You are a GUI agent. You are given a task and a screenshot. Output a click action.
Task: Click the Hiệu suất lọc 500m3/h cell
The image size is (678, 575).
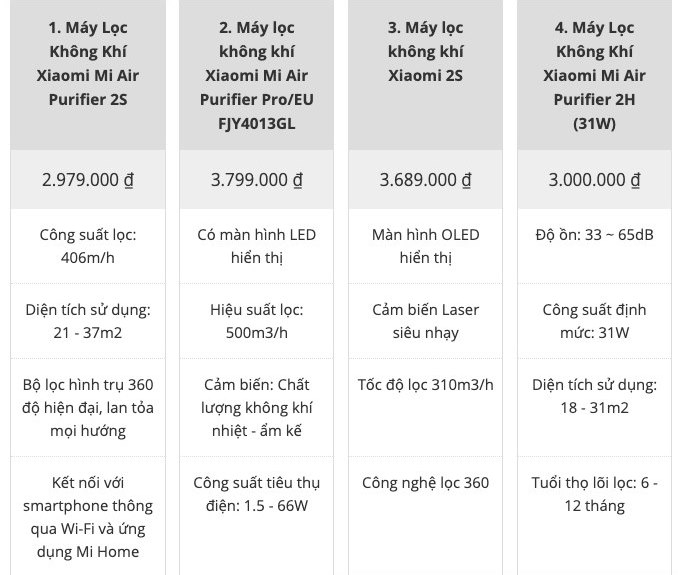click(x=256, y=321)
